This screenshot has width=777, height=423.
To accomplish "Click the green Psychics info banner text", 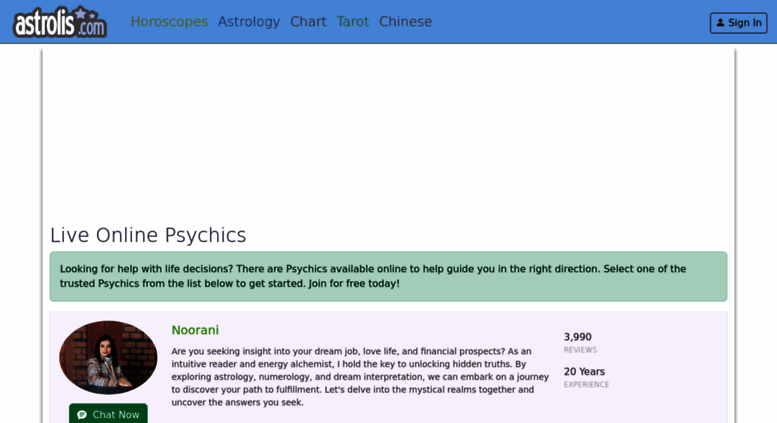I will tap(373, 276).
